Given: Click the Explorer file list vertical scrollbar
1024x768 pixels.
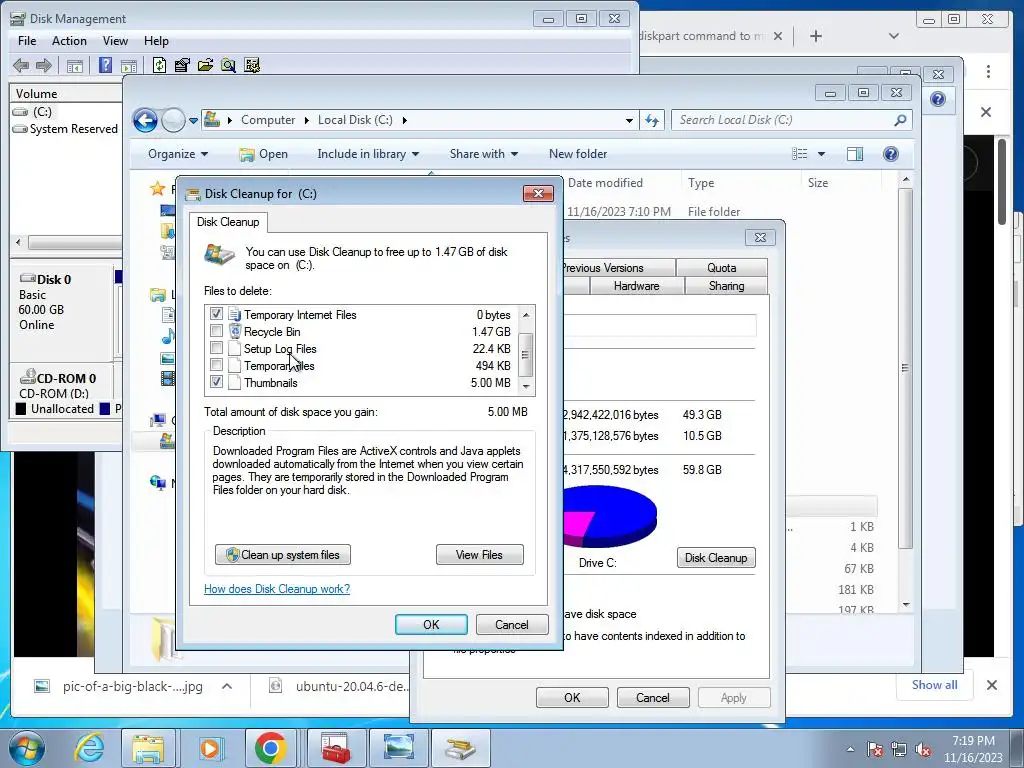Looking at the screenshot, I should (905, 369).
